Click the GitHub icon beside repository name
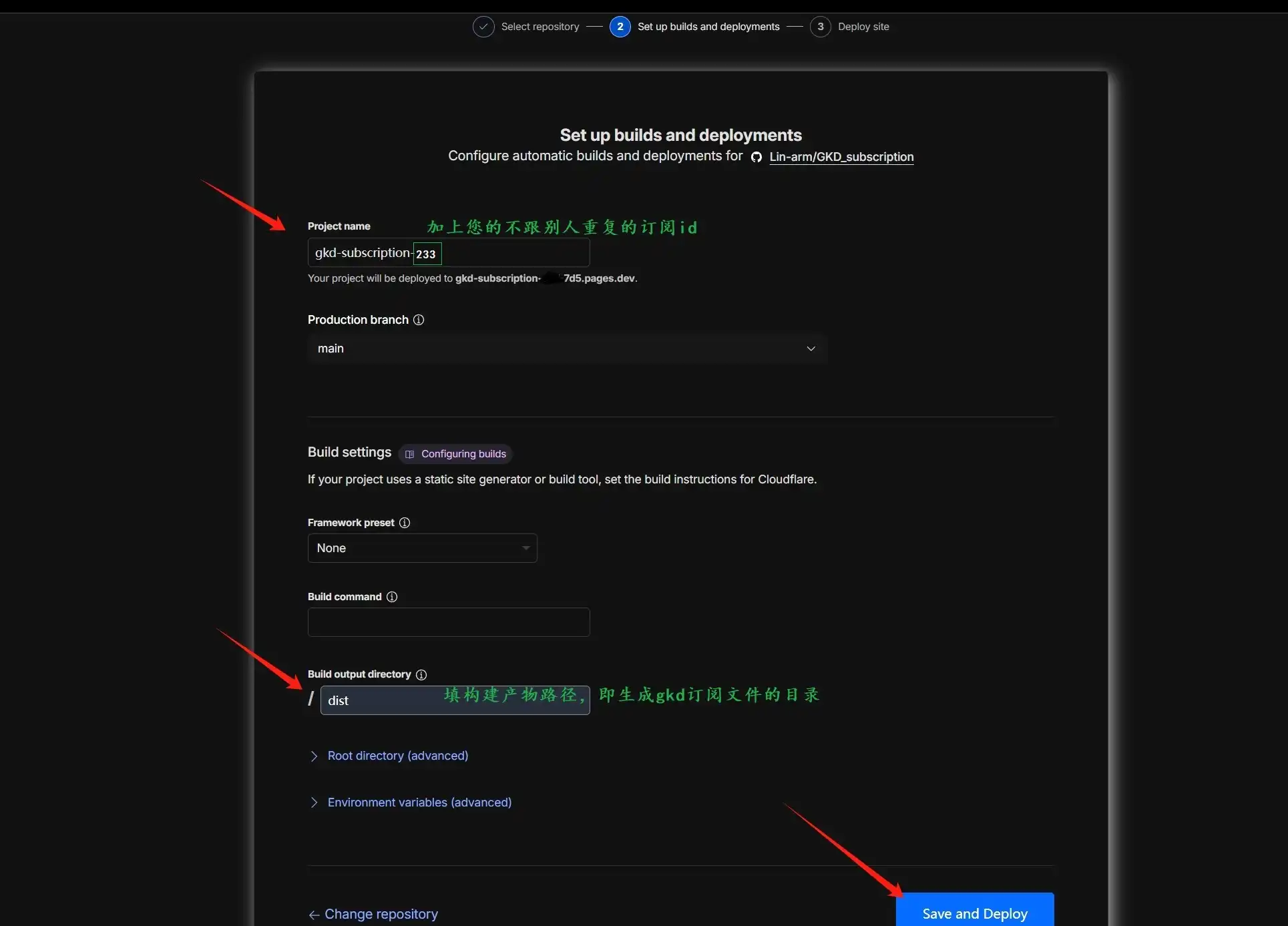The height and width of the screenshot is (926, 1288). (x=757, y=157)
